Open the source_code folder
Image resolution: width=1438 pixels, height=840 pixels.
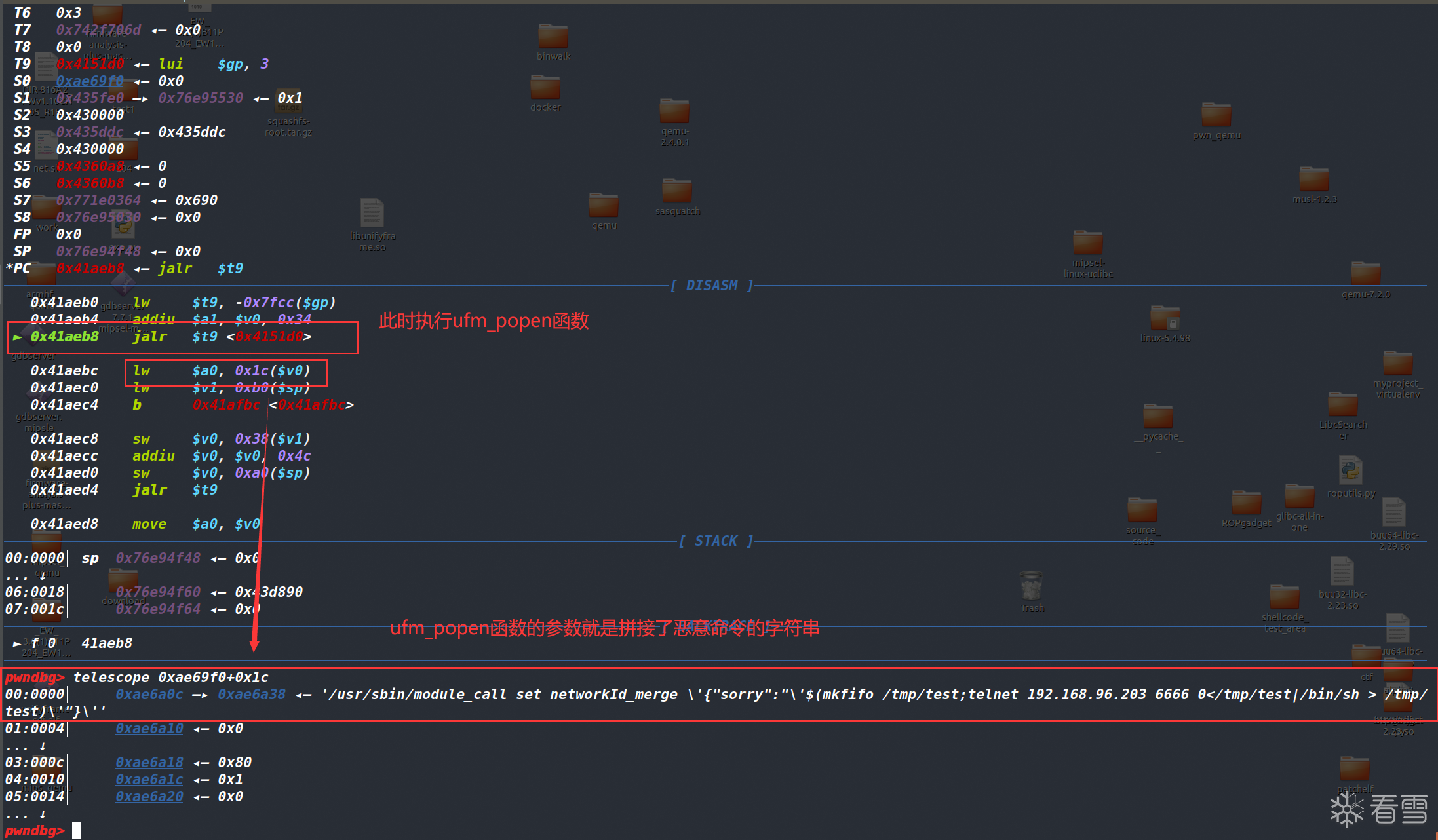[x=1142, y=510]
